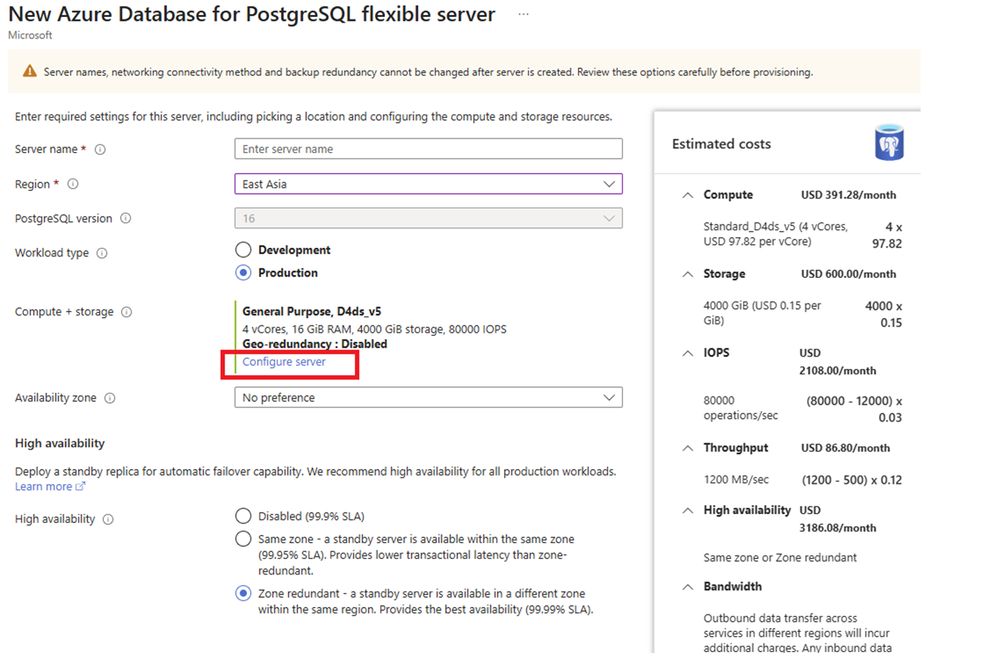
Task: Collapse the High availability cost section
Action: coord(687,510)
